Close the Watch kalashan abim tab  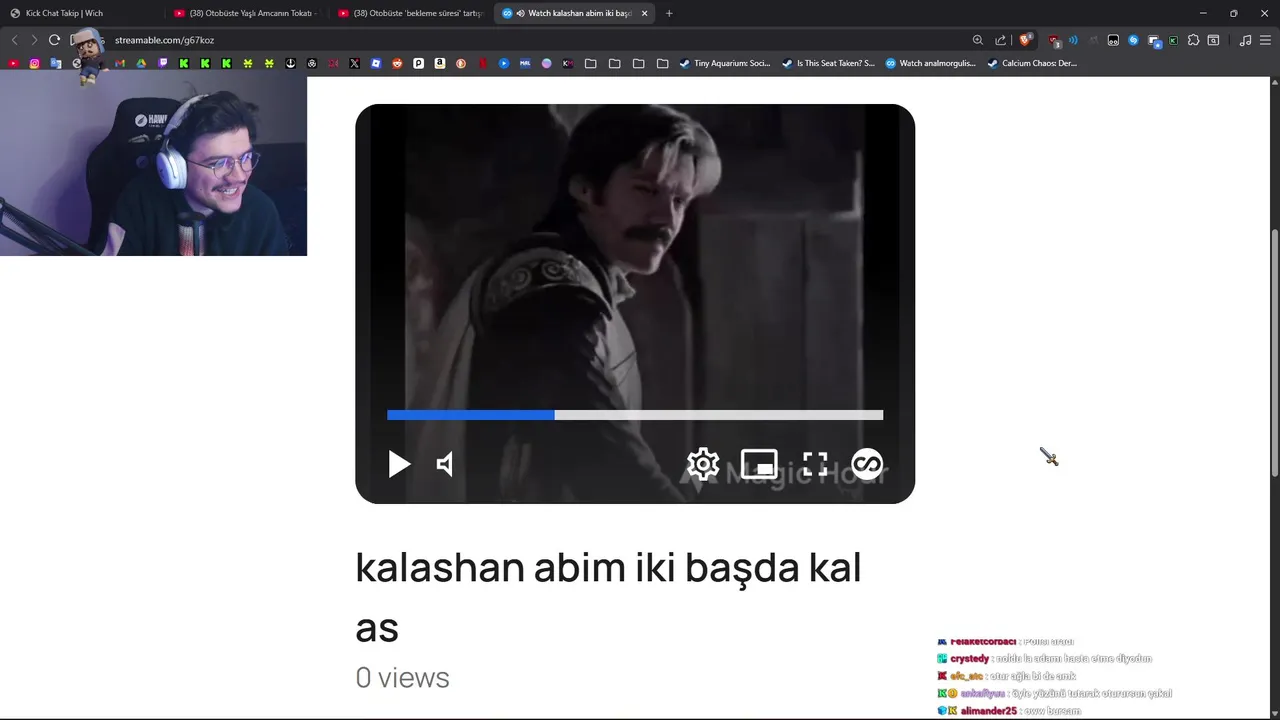click(x=644, y=13)
